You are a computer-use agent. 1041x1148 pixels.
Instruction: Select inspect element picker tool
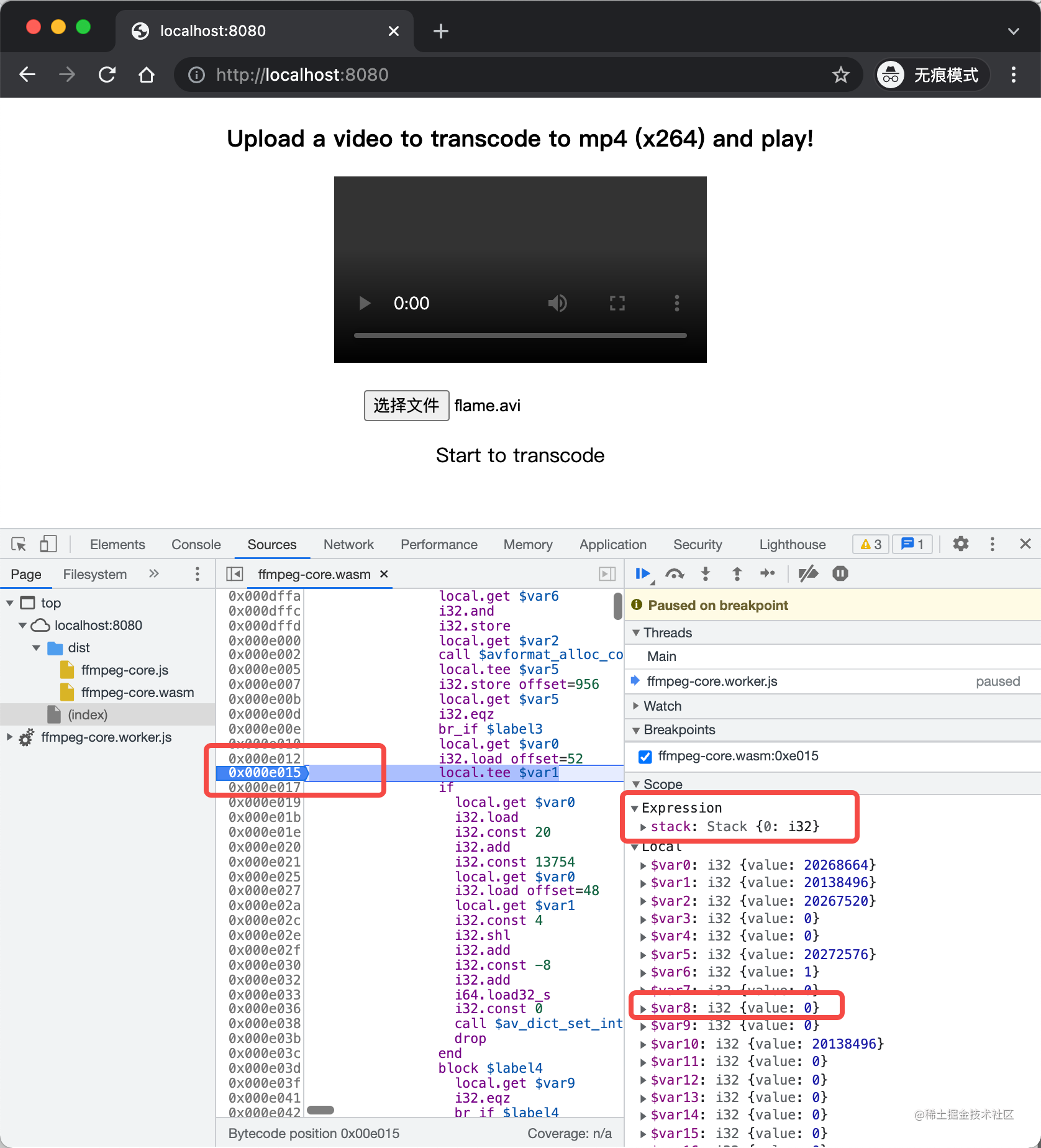click(x=19, y=544)
